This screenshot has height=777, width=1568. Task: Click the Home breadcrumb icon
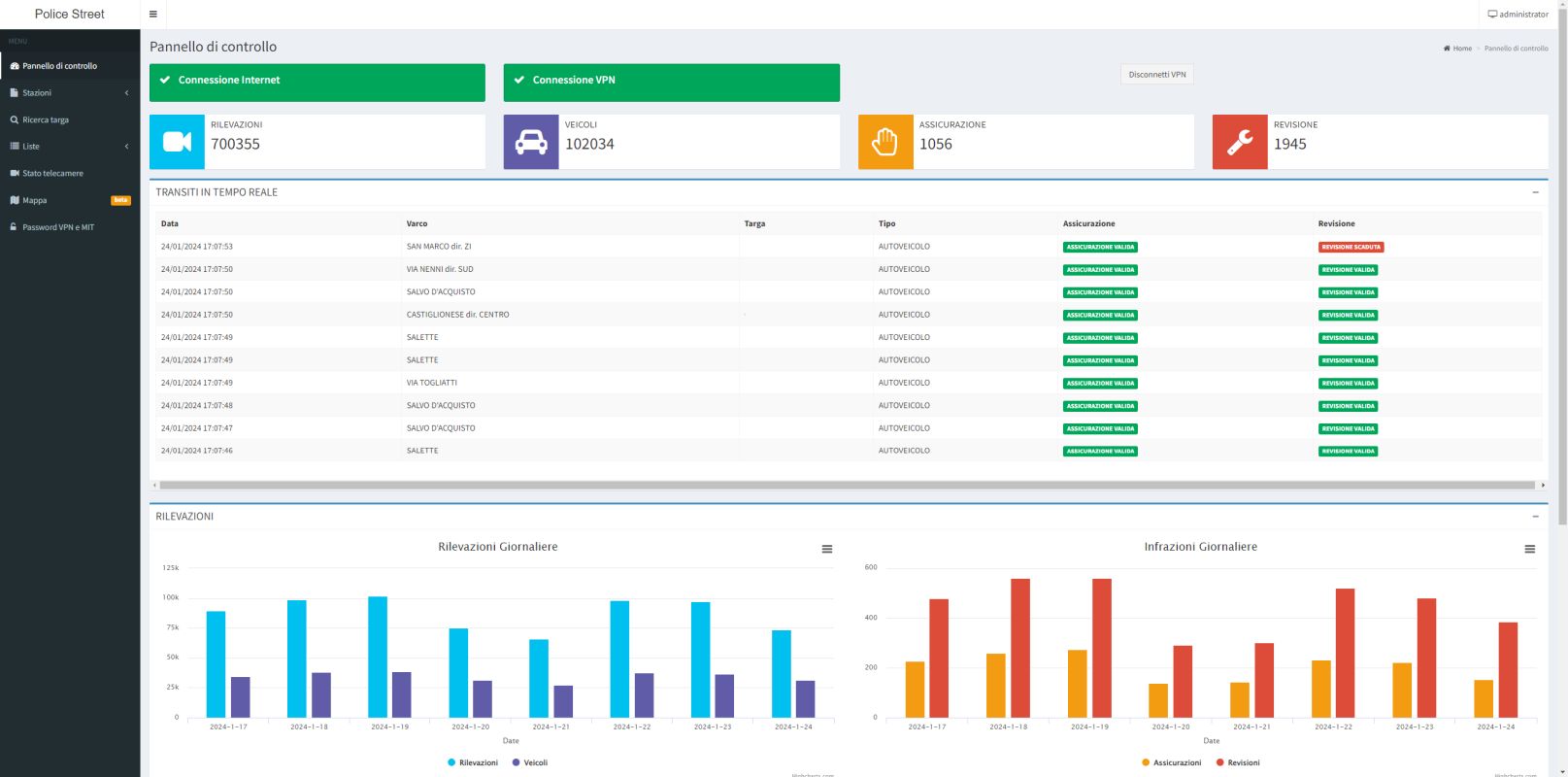pyautogui.click(x=1447, y=49)
